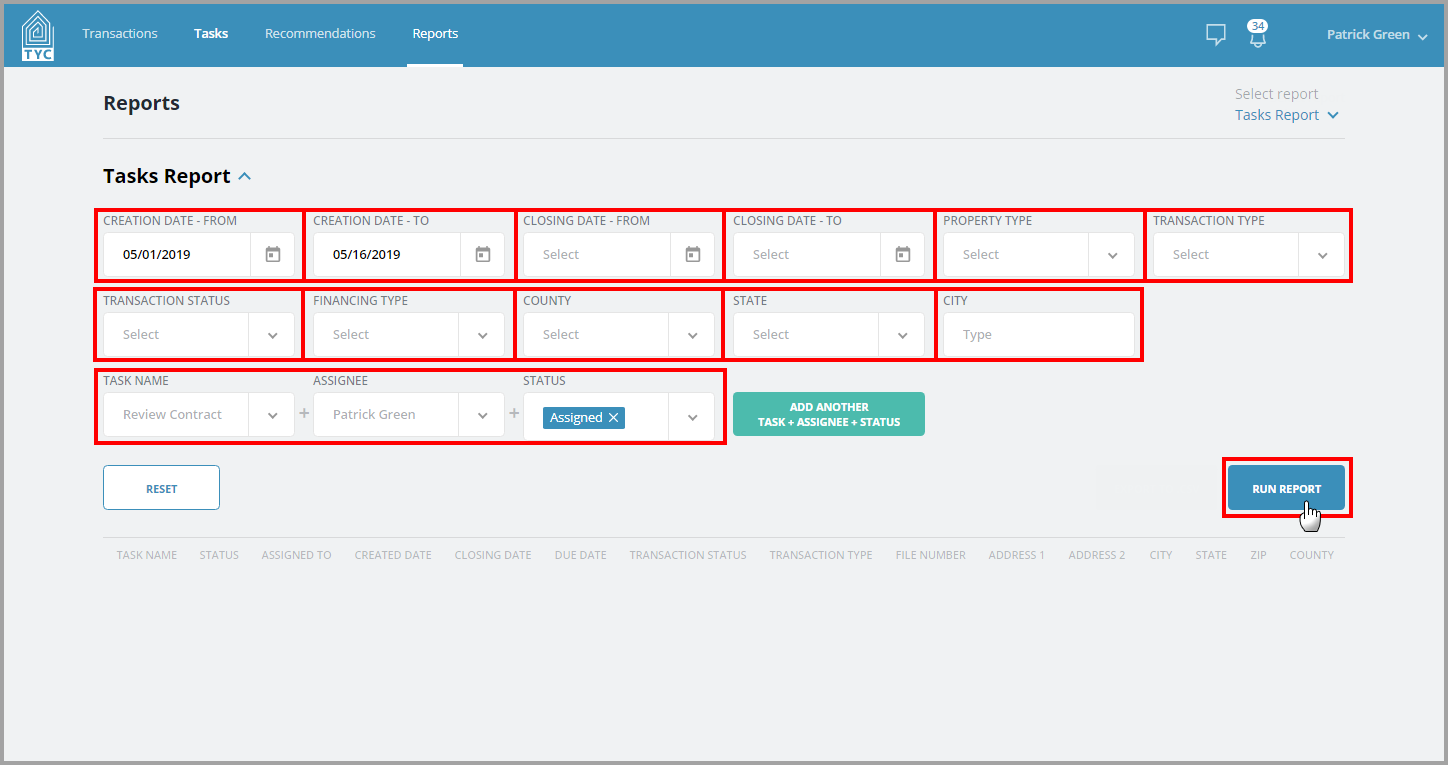This screenshot has height=765, width=1448.
Task: Open the Creation Date - From calendar picker
Action: pyautogui.click(x=272, y=254)
